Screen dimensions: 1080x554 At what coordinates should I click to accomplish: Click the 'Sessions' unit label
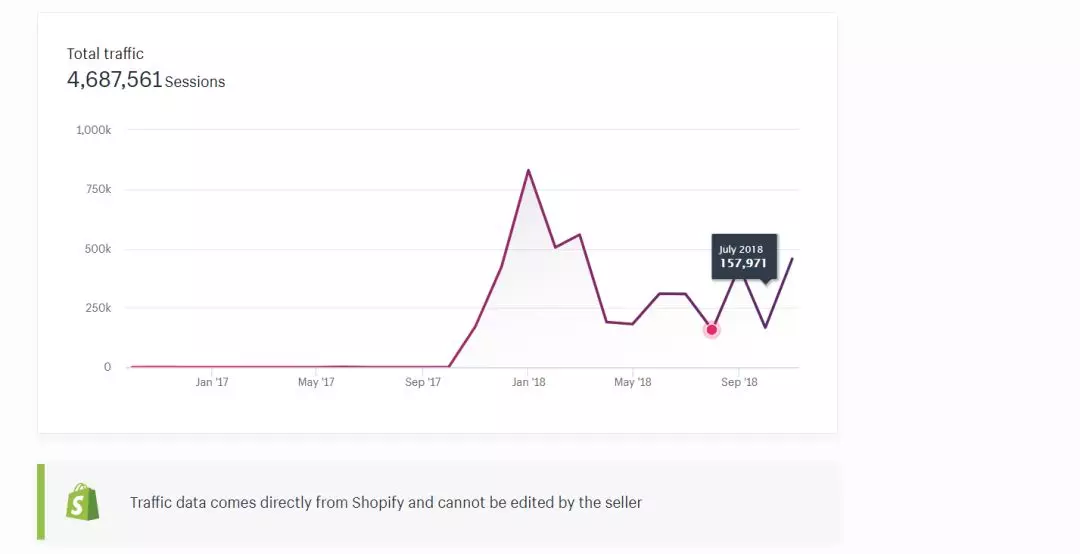(195, 82)
